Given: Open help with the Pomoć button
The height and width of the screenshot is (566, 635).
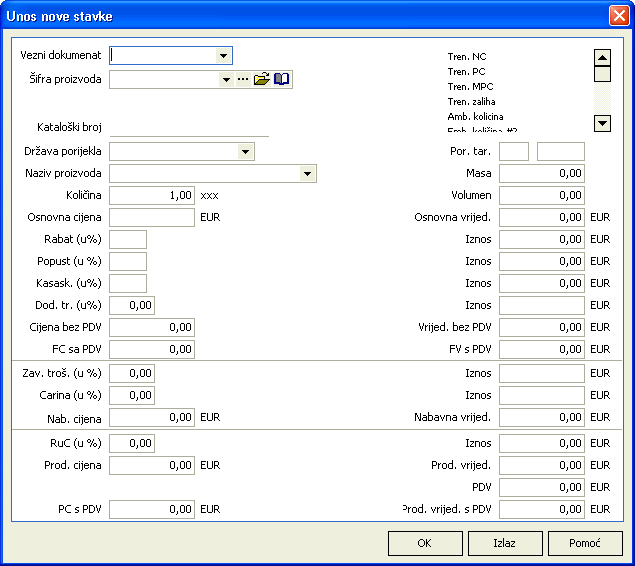Looking at the screenshot, I should click(x=585, y=543).
